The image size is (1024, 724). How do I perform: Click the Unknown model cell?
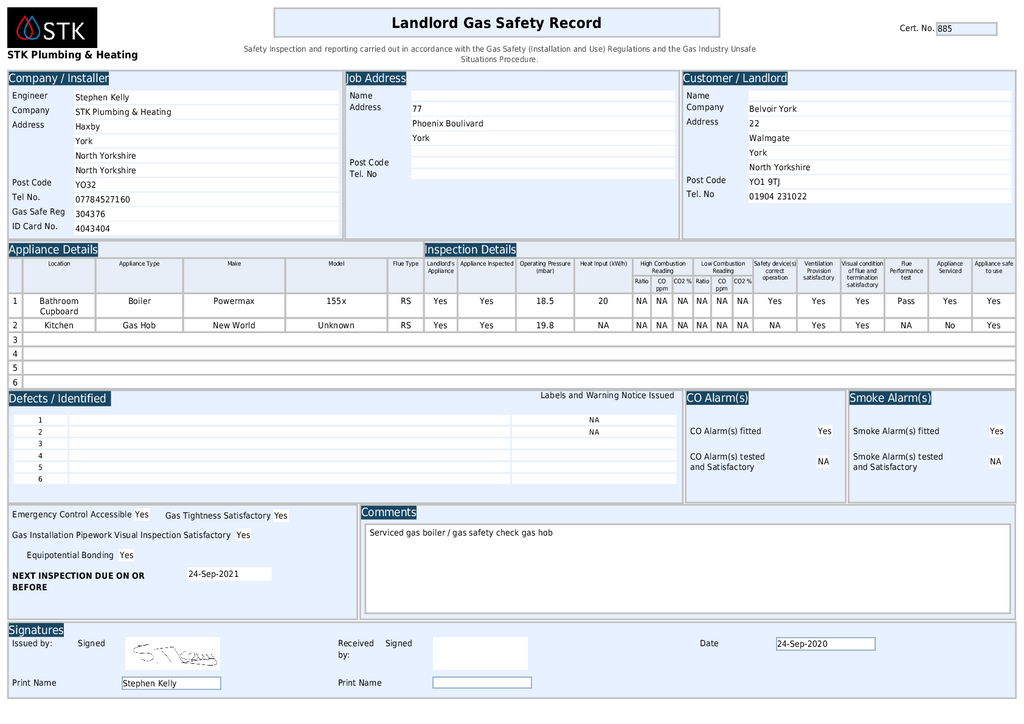336,325
